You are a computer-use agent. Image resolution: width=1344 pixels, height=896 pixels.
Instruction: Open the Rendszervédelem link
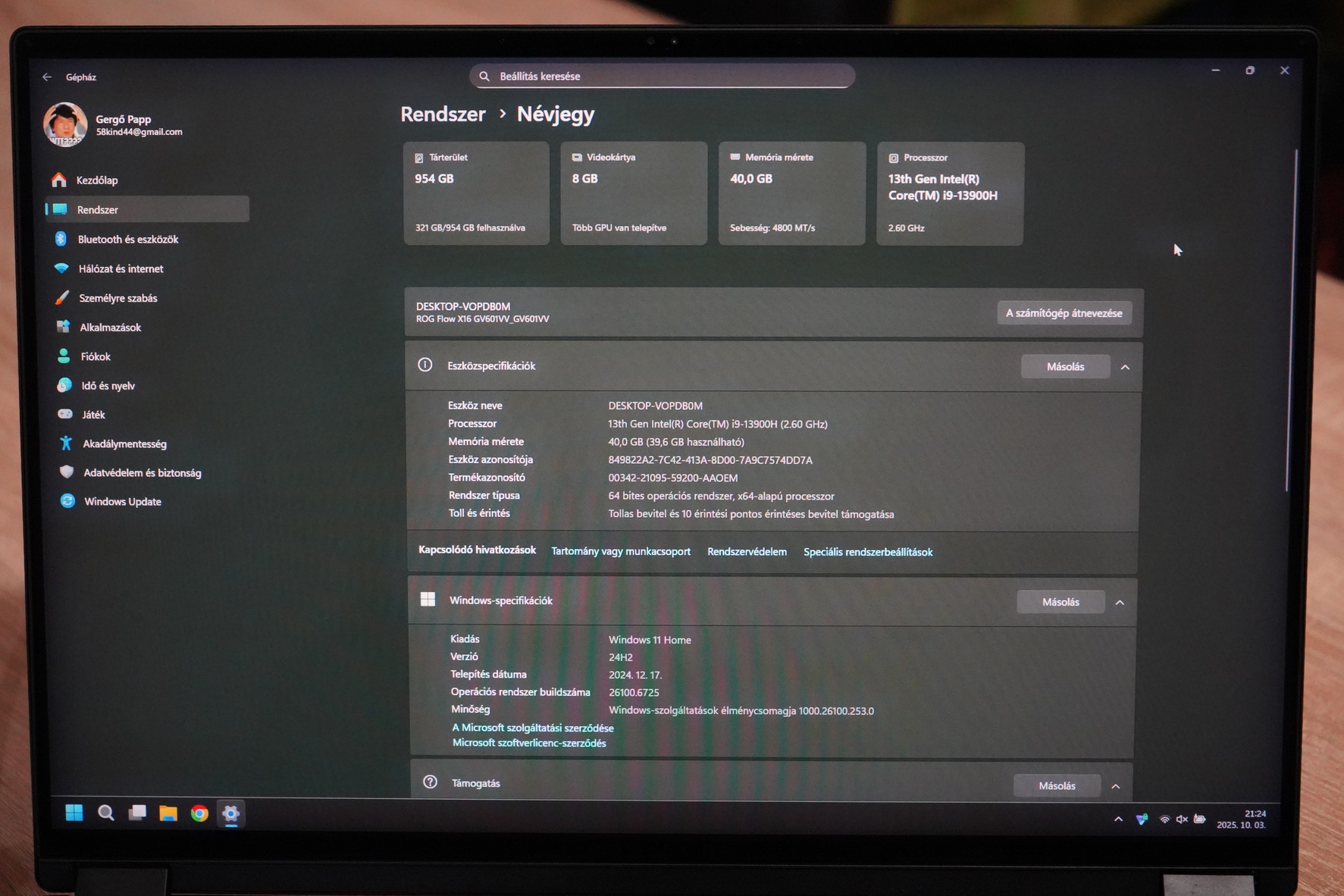[747, 552]
